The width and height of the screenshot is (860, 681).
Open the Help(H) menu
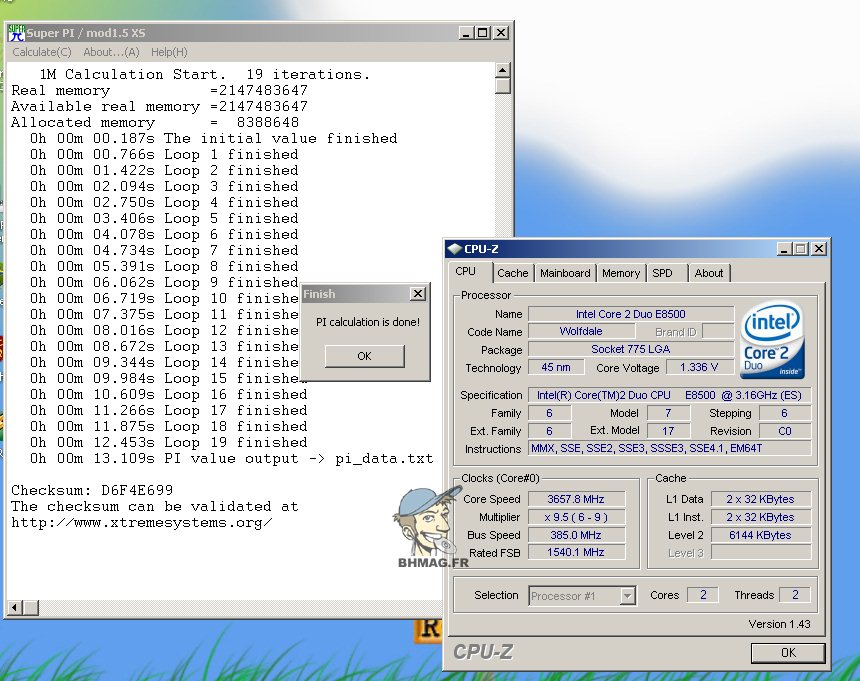[169, 52]
